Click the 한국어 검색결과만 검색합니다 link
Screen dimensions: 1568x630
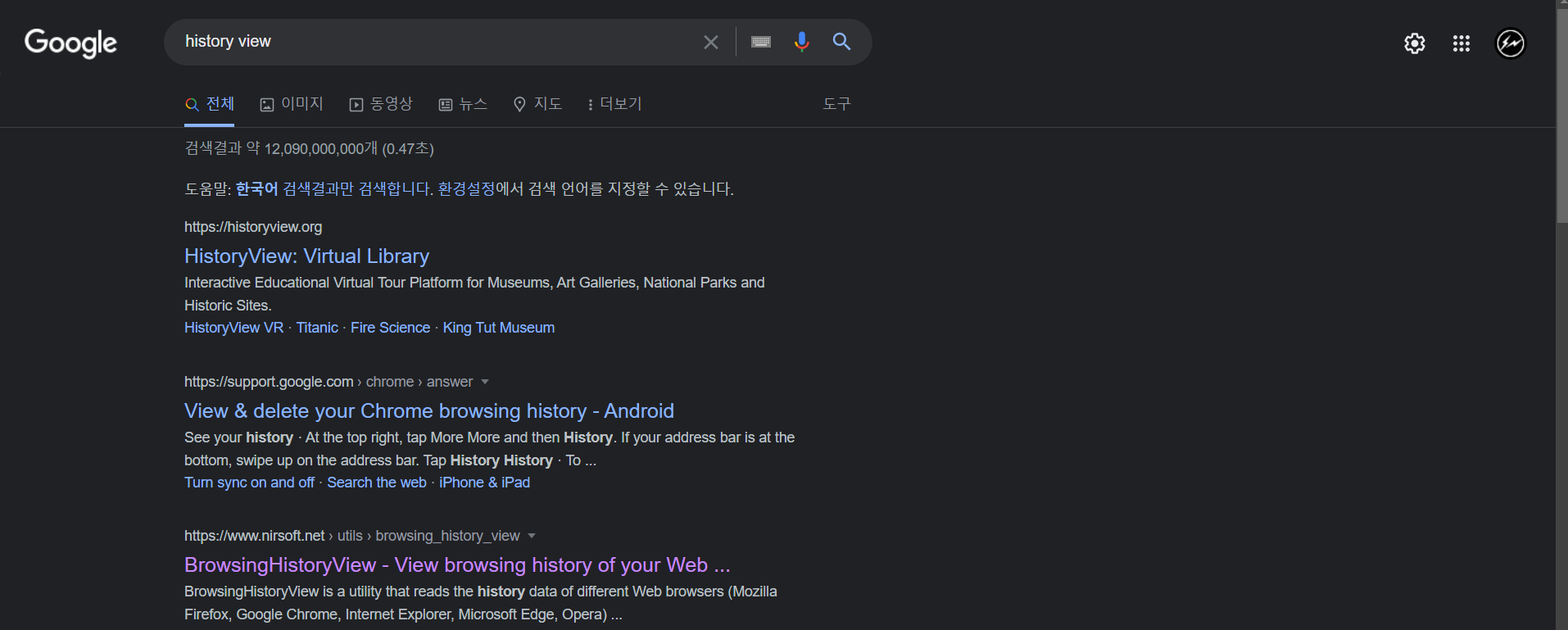point(334,189)
